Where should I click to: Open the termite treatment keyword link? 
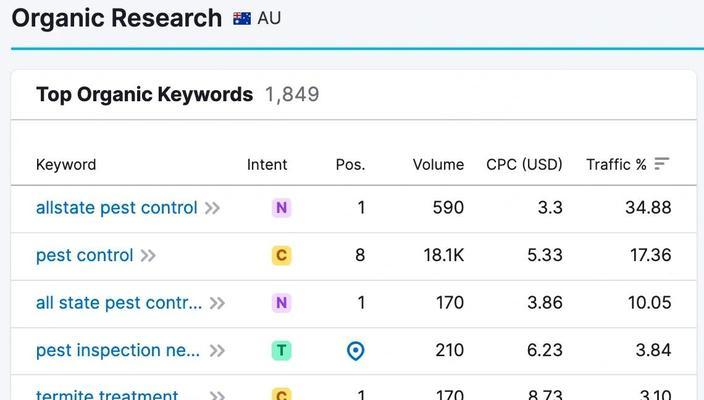point(107,395)
